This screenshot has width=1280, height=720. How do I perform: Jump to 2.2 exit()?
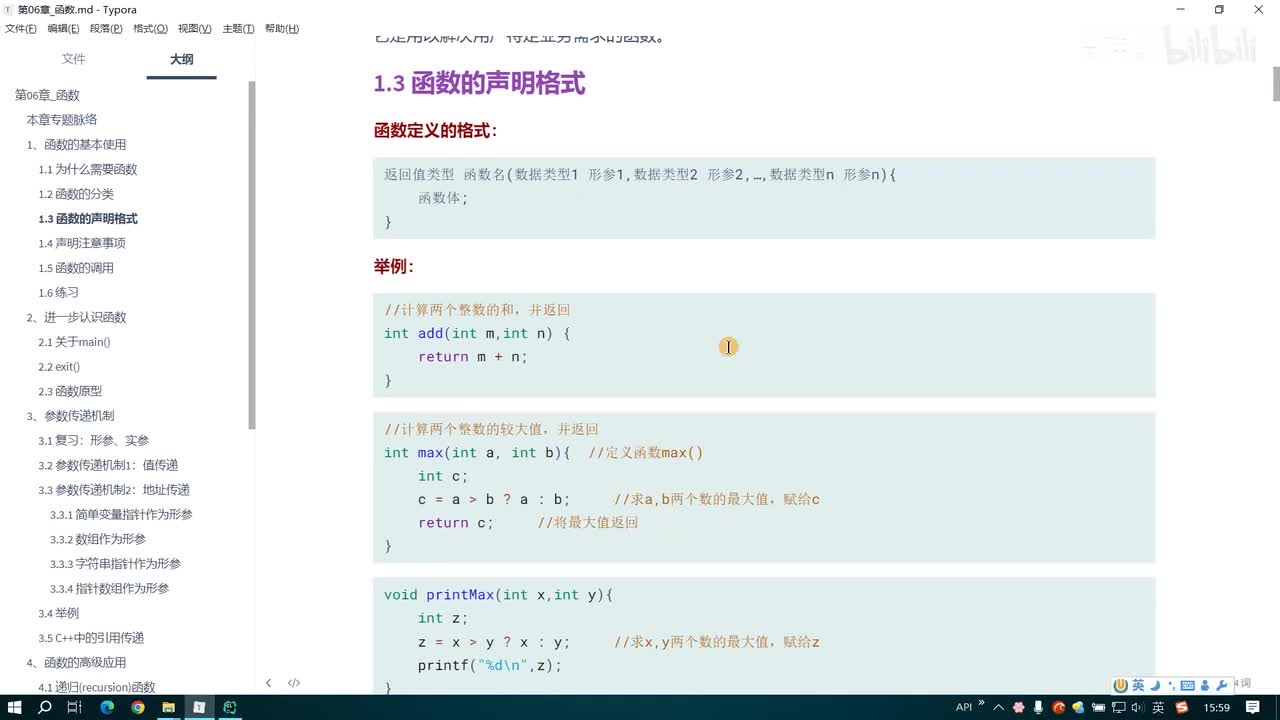(x=59, y=367)
